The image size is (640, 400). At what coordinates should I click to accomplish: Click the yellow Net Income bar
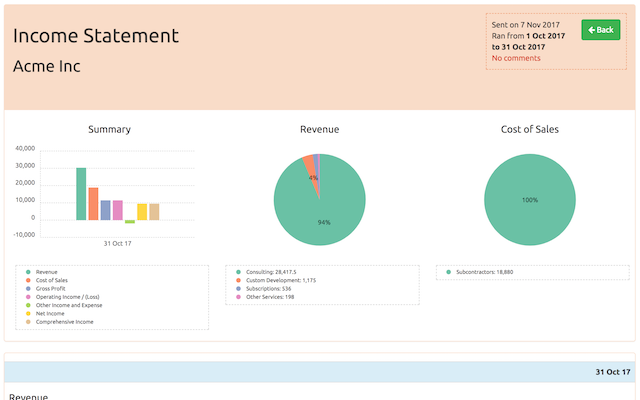[x=142, y=212]
